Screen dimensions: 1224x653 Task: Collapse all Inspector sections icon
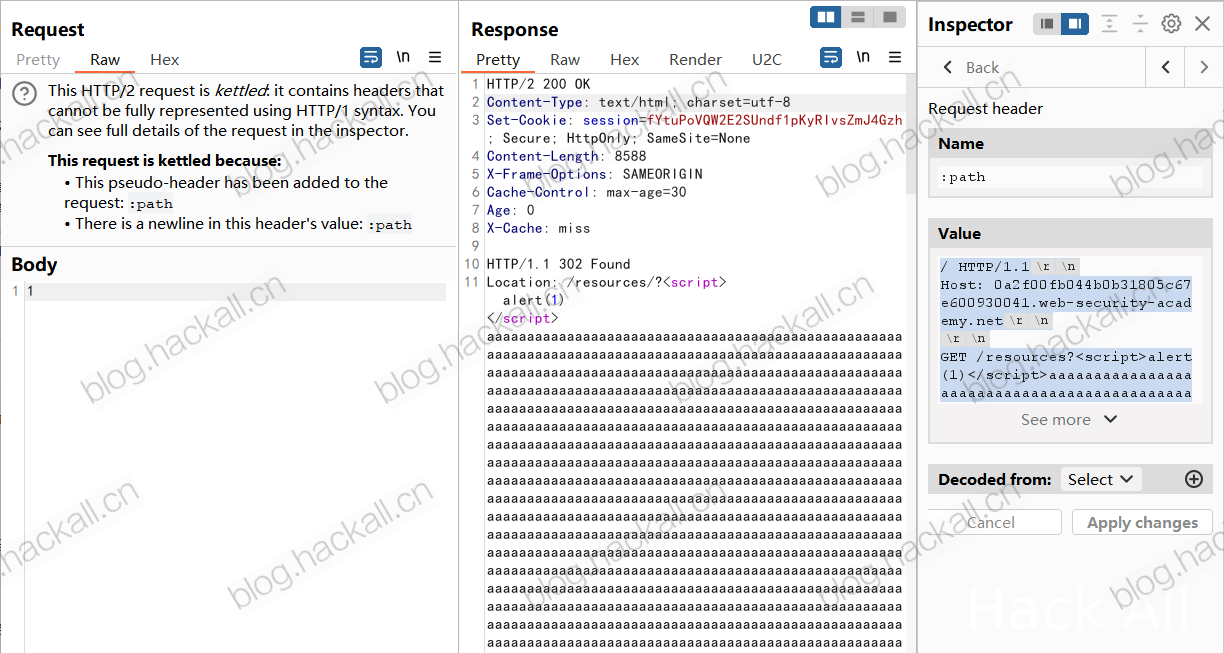pyautogui.click(x=1140, y=24)
